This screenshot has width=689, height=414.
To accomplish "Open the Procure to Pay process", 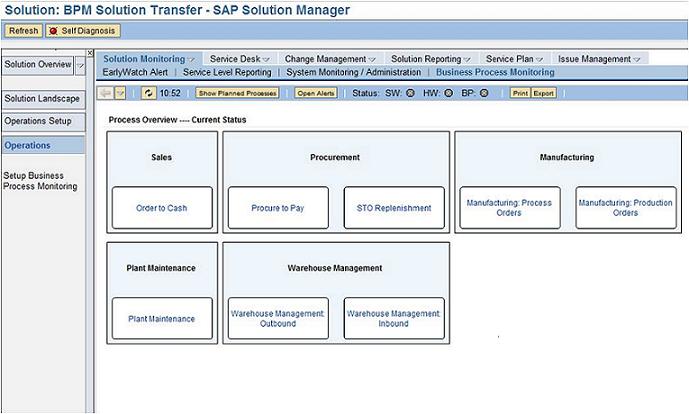I will coord(278,208).
